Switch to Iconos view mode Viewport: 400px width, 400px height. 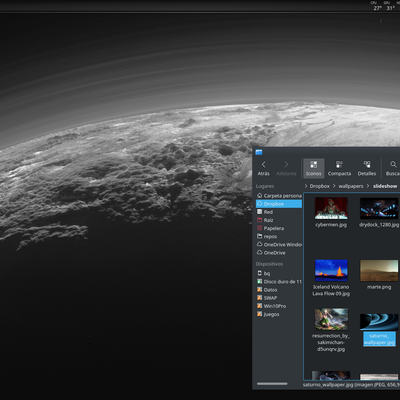[x=313, y=168]
